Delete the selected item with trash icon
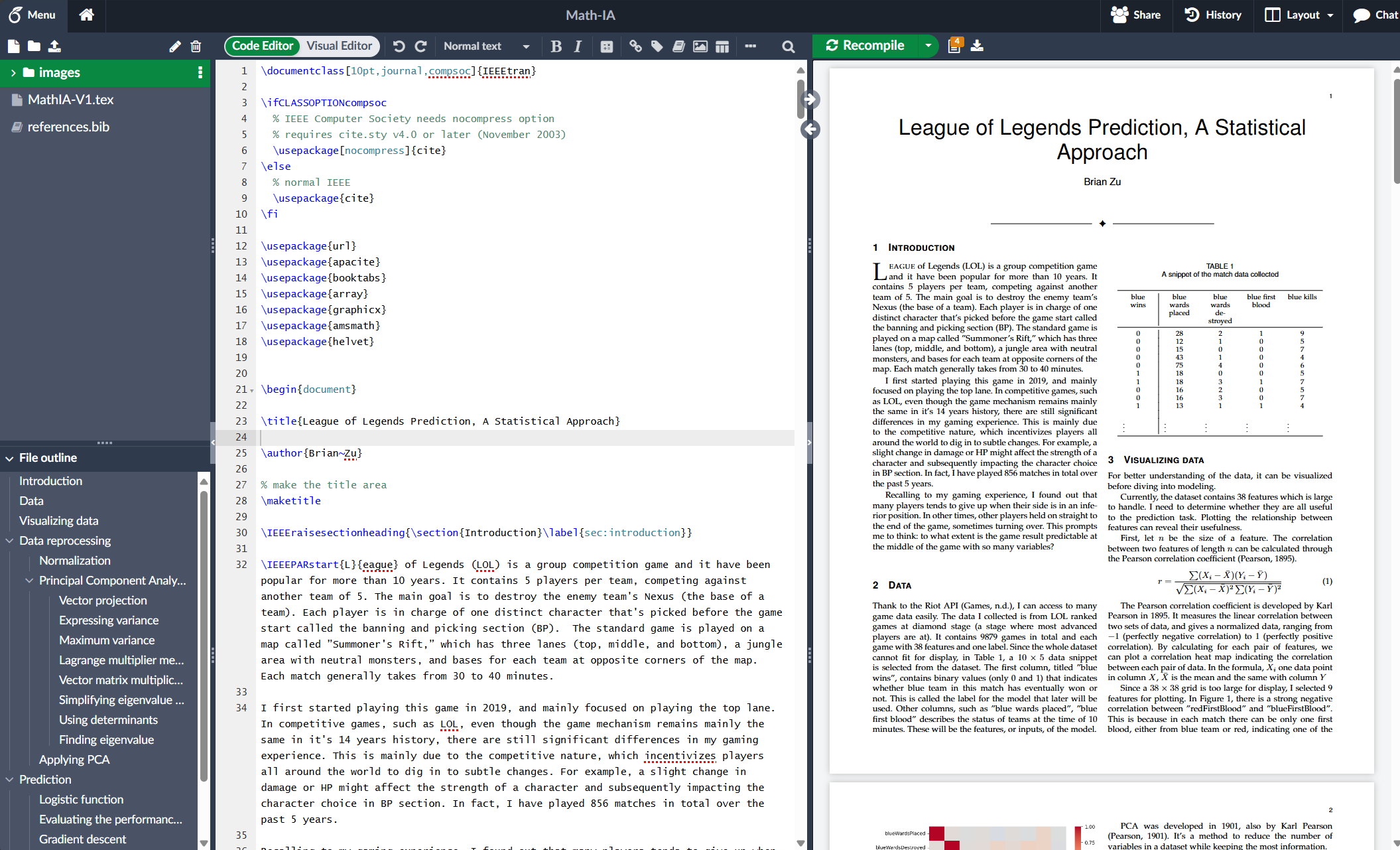Screen dimensions: 1400x850 pos(196,46)
